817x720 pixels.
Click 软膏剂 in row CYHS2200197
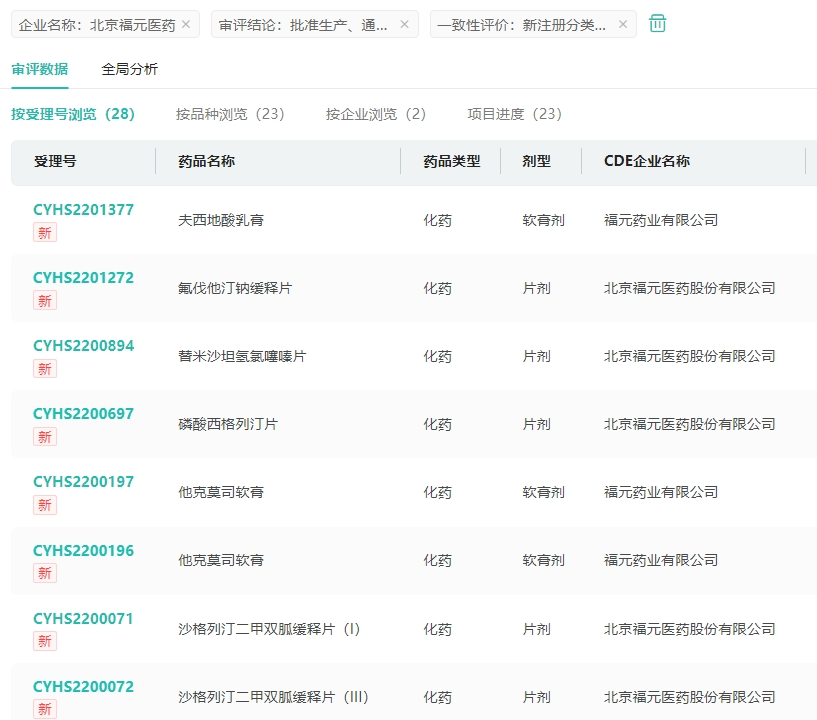click(543, 492)
